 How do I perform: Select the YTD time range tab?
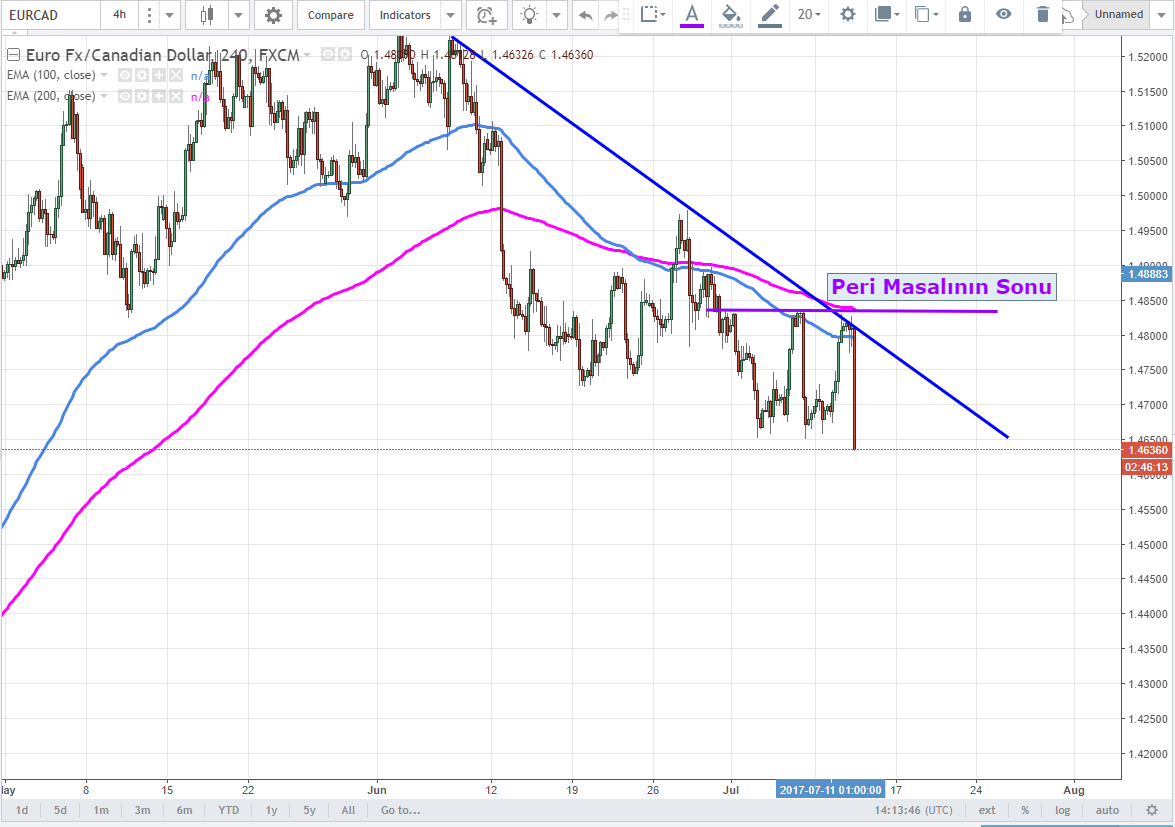pyautogui.click(x=228, y=810)
